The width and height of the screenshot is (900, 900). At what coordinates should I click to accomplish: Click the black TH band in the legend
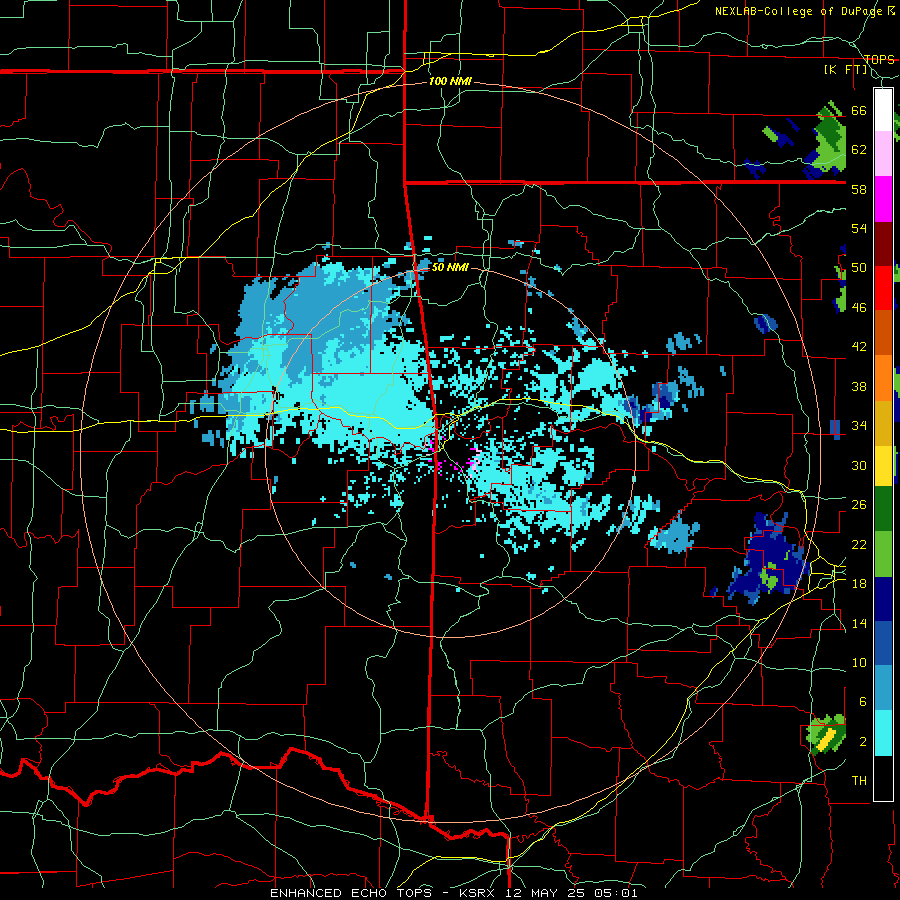[x=883, y=778]
